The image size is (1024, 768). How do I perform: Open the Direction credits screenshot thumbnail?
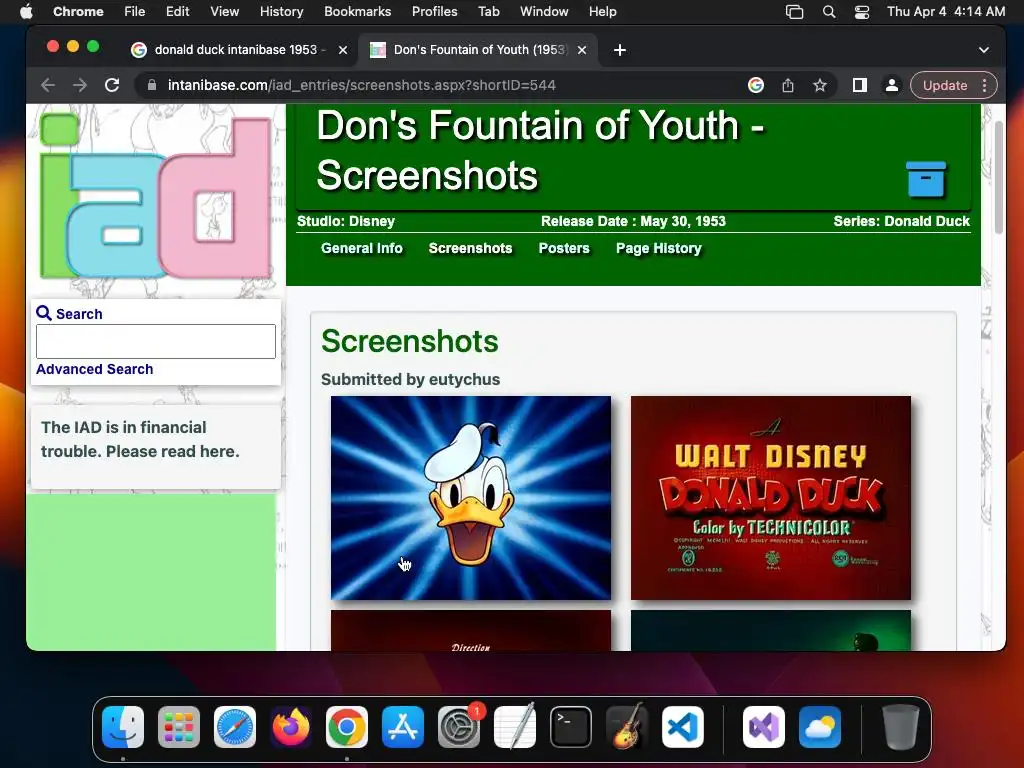pyautogui.click(x=471, y=630)
